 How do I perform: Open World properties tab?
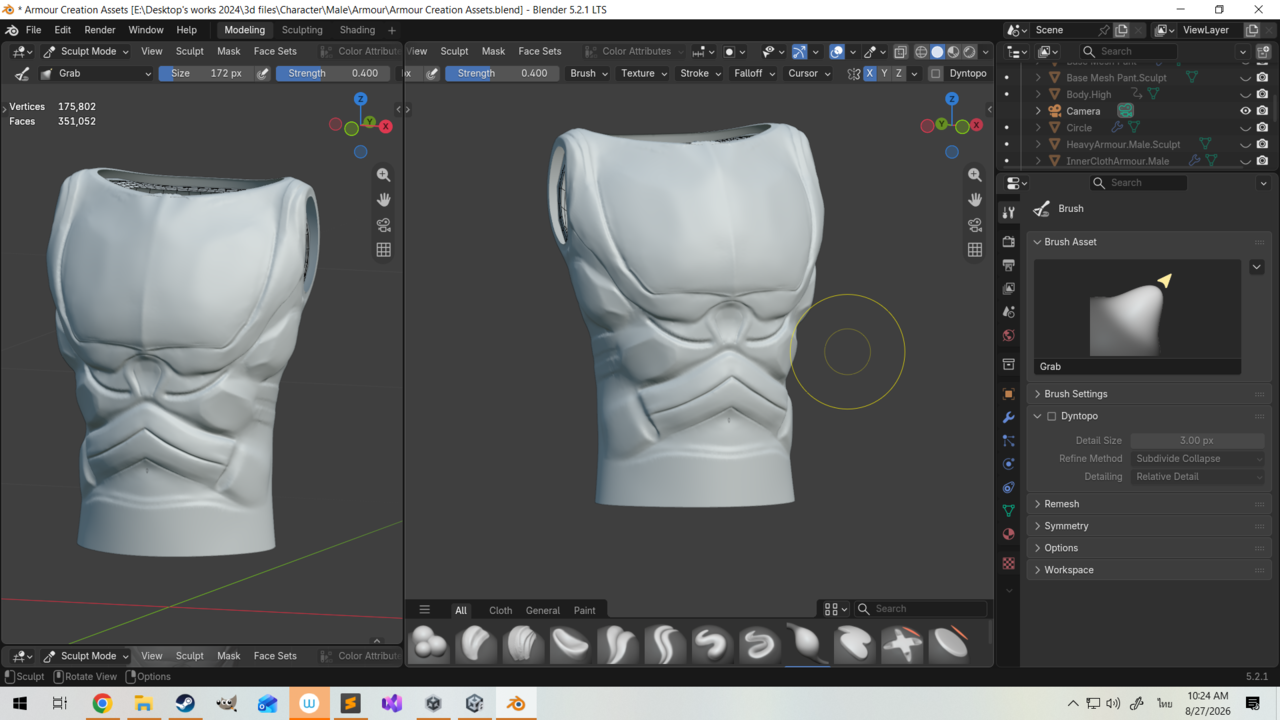[1008, 336]
